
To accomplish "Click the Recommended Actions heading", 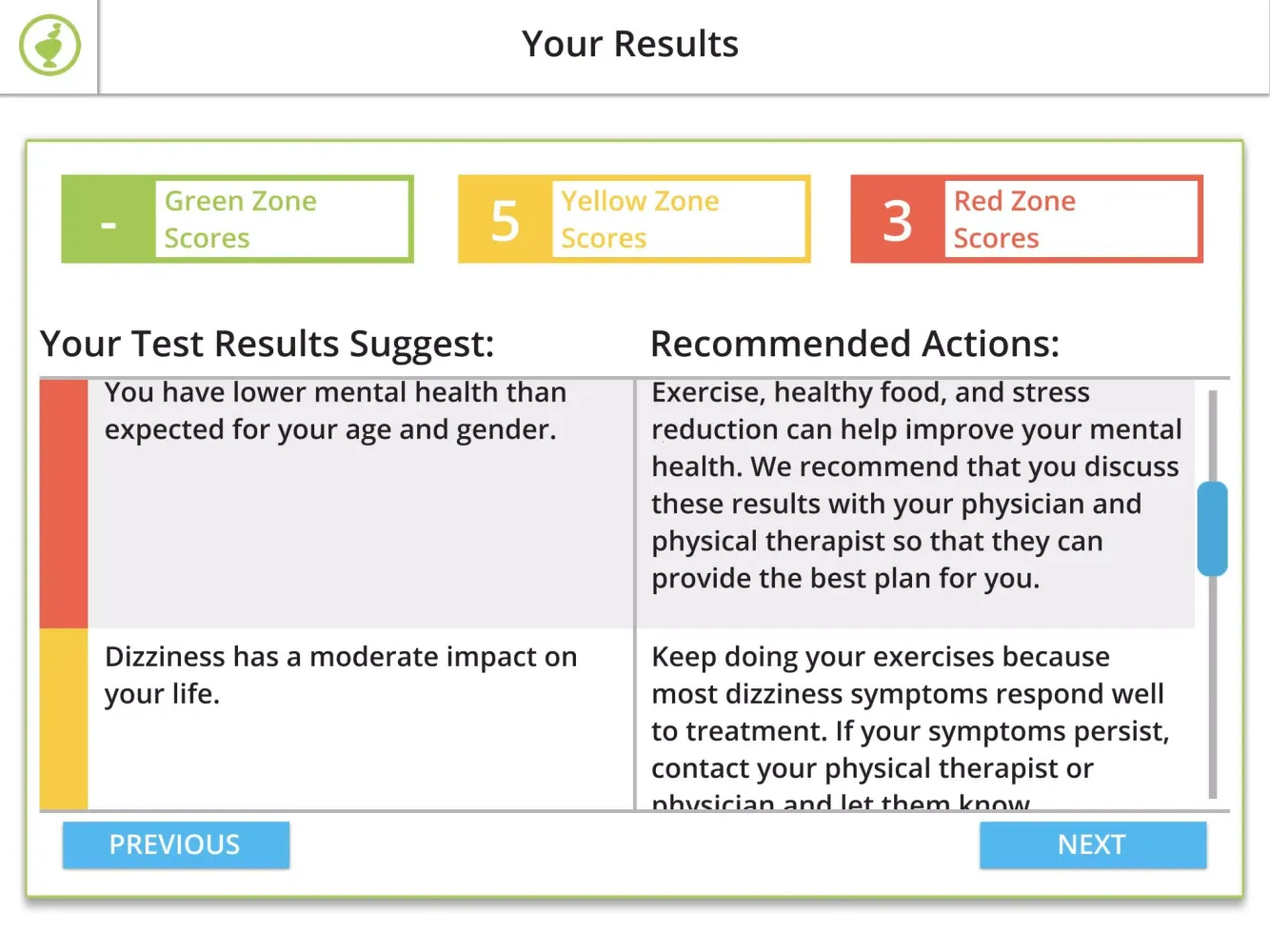I will pos(854,344).
